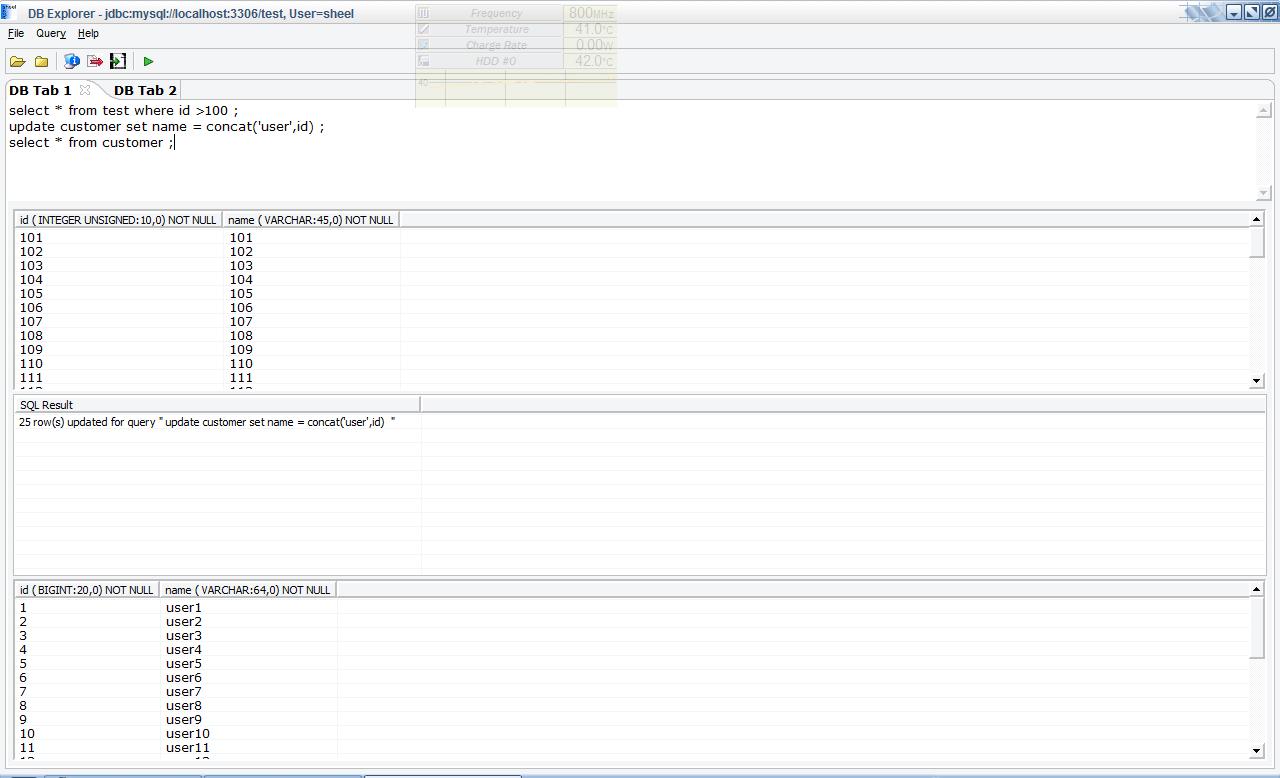Click name VARCHAR:64 column header

pyautogui.click(x=247, y=590)
